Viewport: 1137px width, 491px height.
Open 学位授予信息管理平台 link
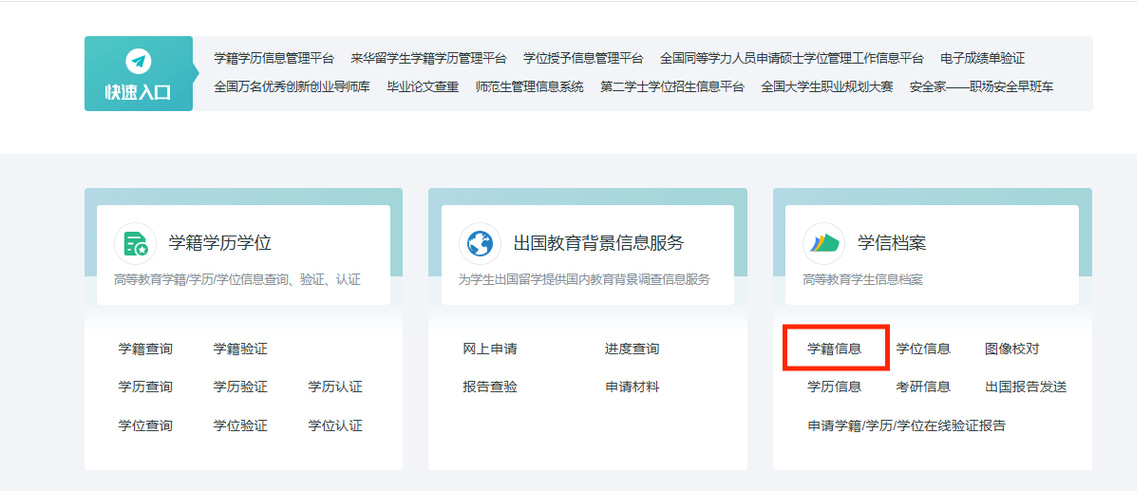click(x=583, y=58)
